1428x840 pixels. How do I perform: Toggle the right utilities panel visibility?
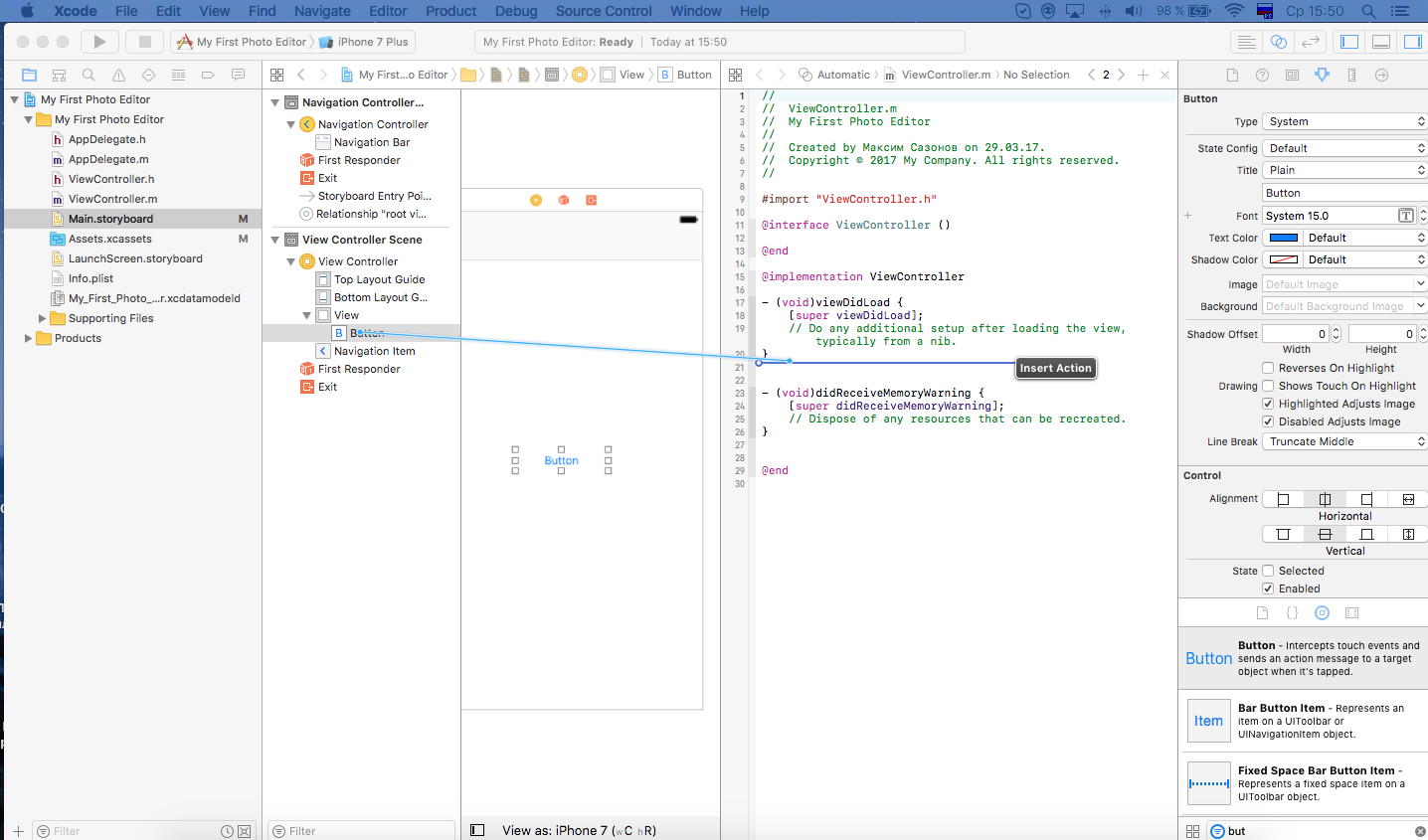point(1412,42)
